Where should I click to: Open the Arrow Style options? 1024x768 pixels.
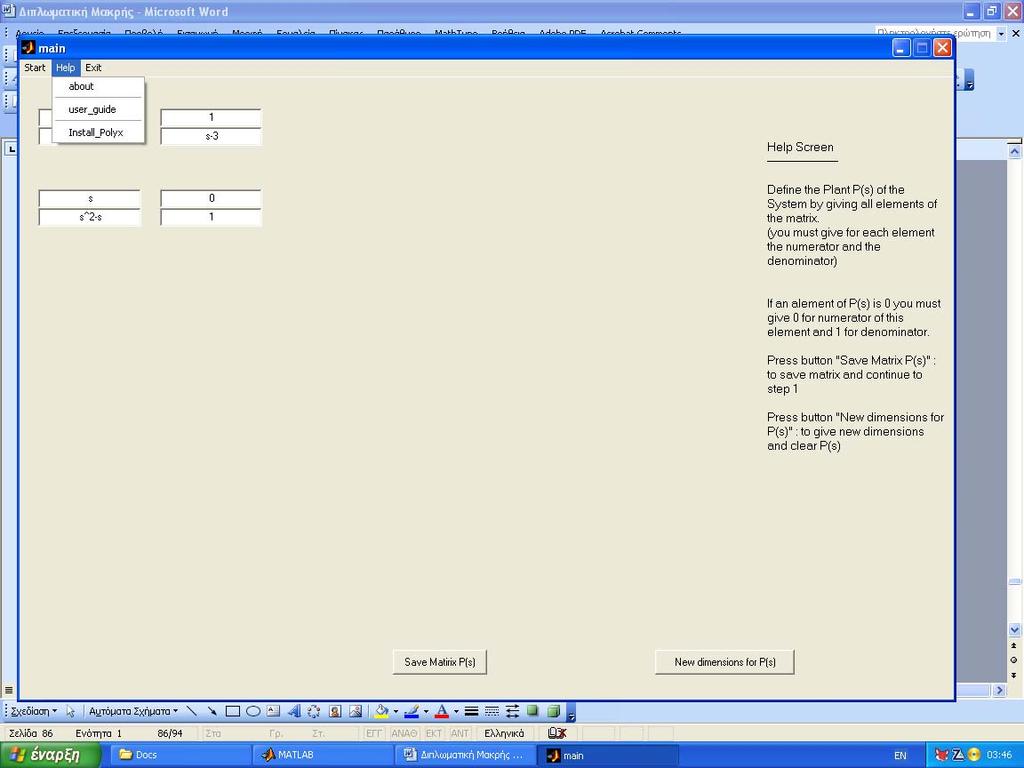512,711
